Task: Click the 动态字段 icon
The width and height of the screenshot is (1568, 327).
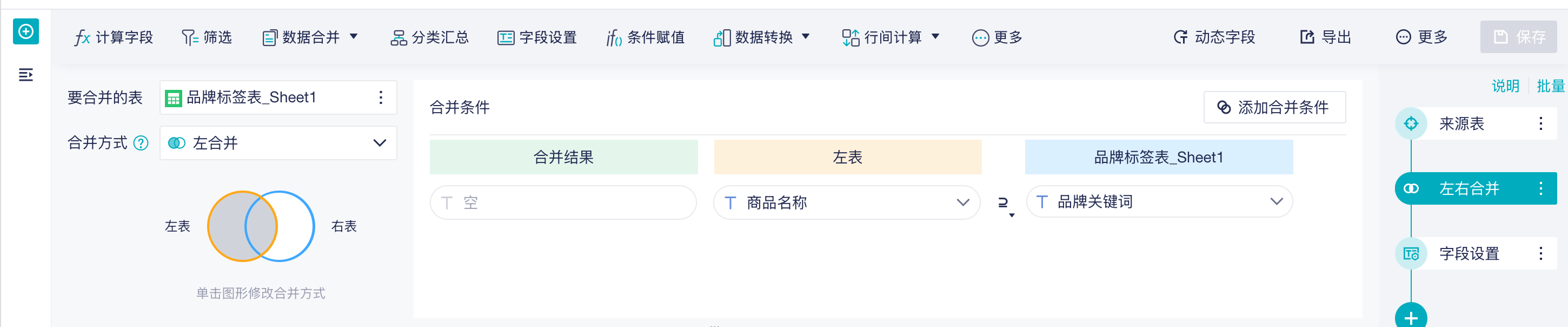Action: [x=1214, y=36]
